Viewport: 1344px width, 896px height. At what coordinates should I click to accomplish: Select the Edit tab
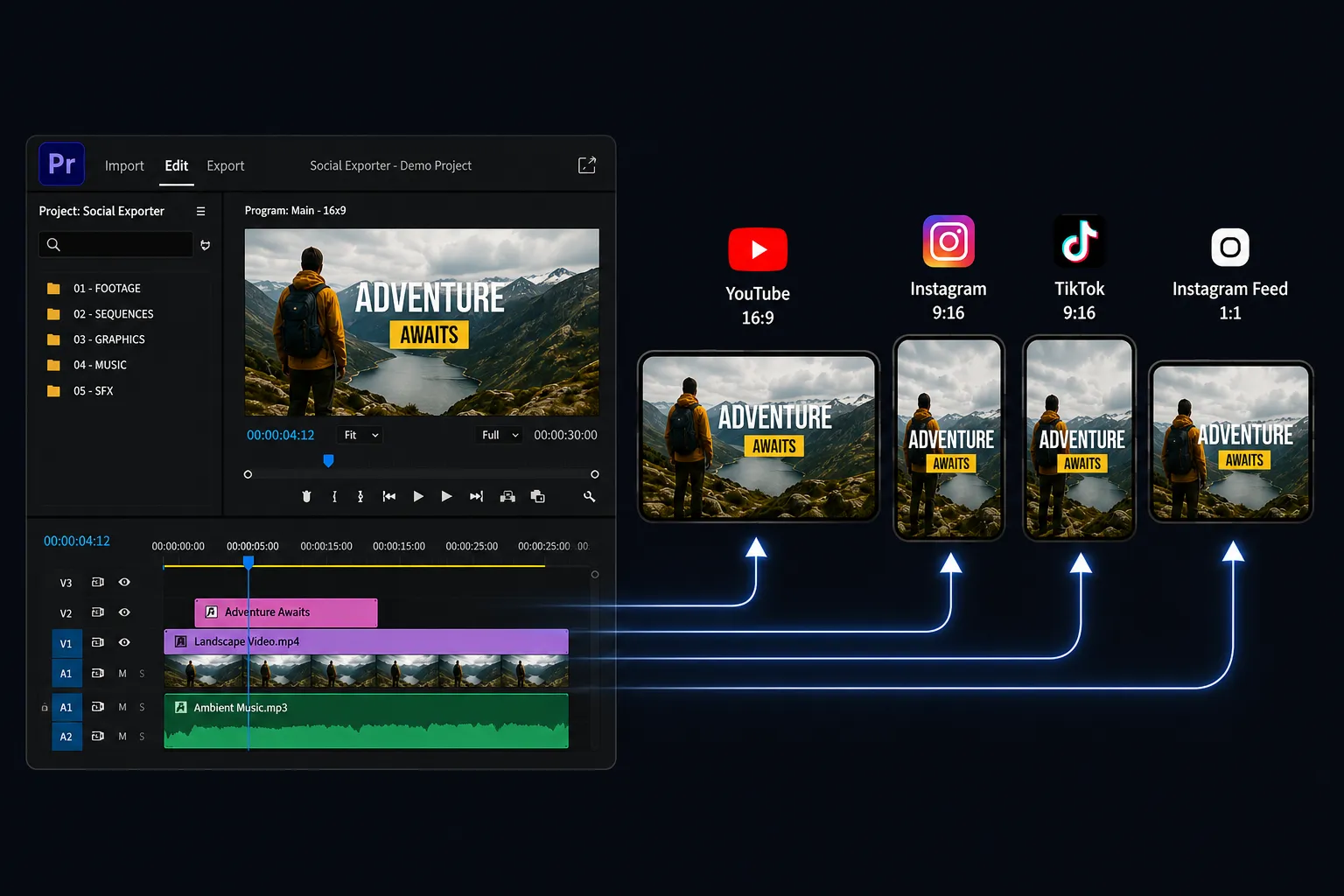click(x=177, y=165)
